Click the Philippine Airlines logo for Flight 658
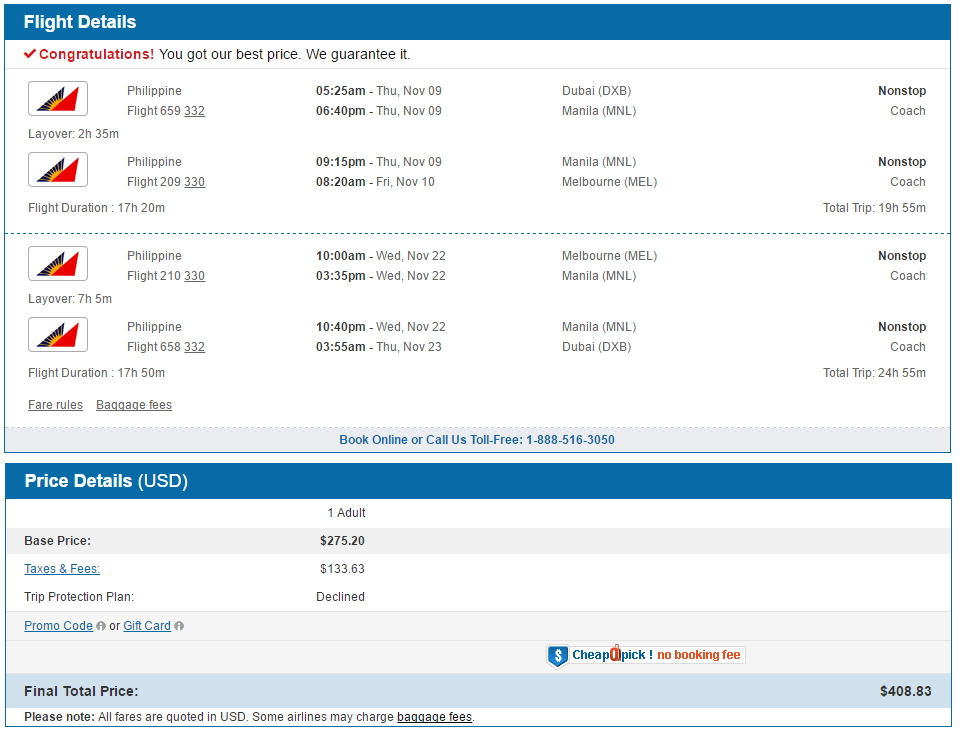 [58, 335]
